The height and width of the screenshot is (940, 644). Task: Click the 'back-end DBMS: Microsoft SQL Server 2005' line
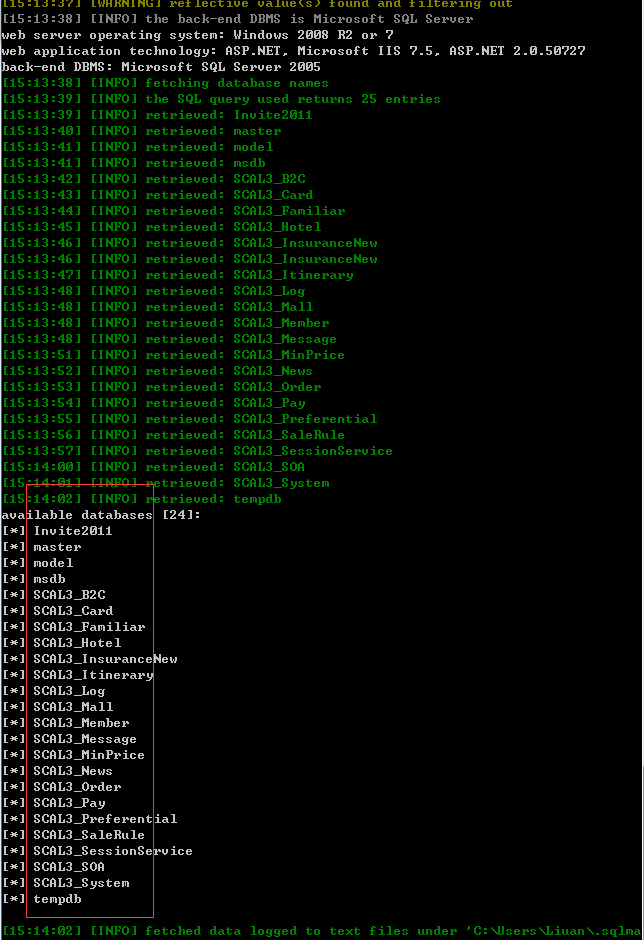161,67
